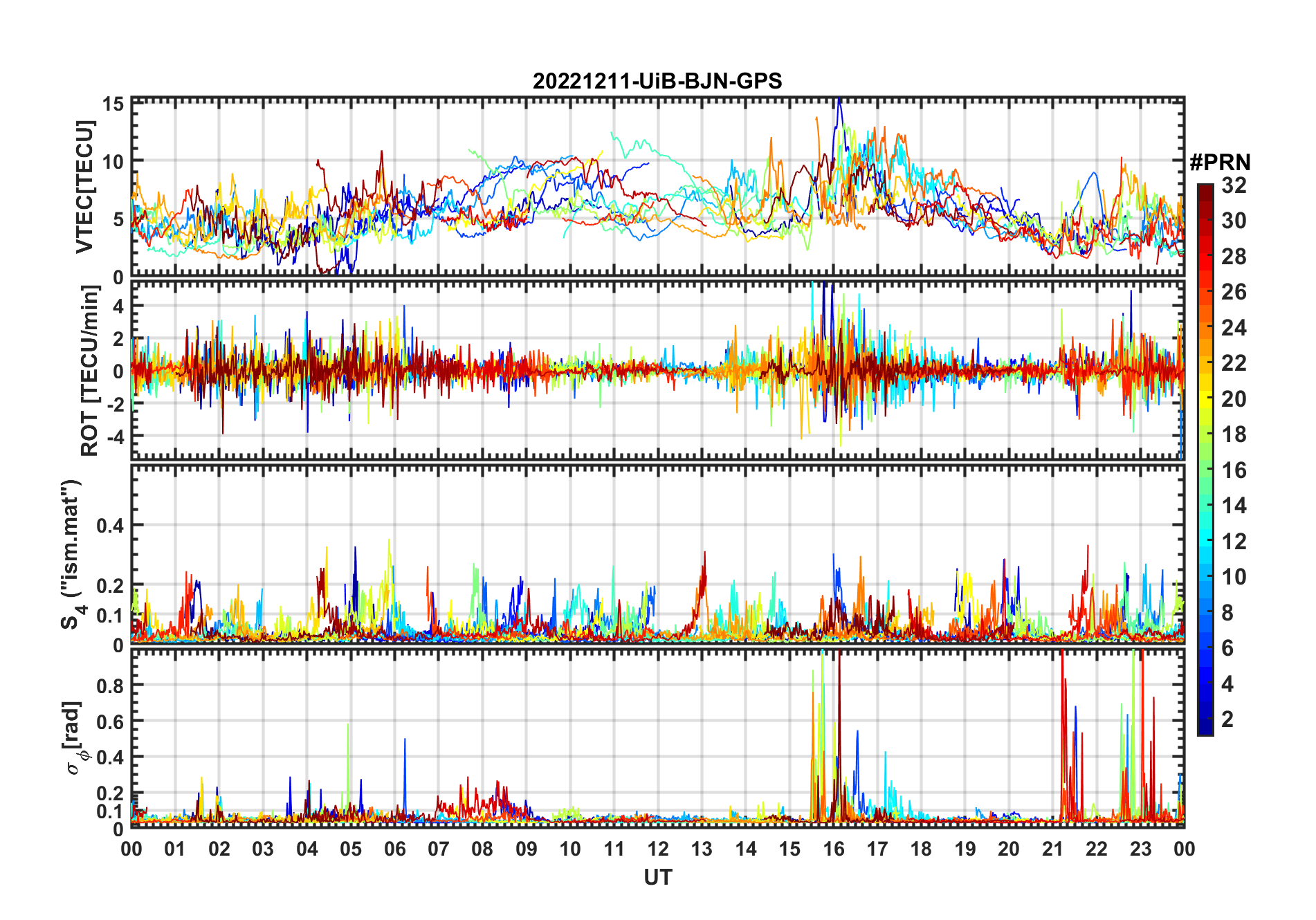Click sigma phi y-axis tick 0.8
Screen dimensions: 1316x920
pyautogui.click(x=110, y=686)
